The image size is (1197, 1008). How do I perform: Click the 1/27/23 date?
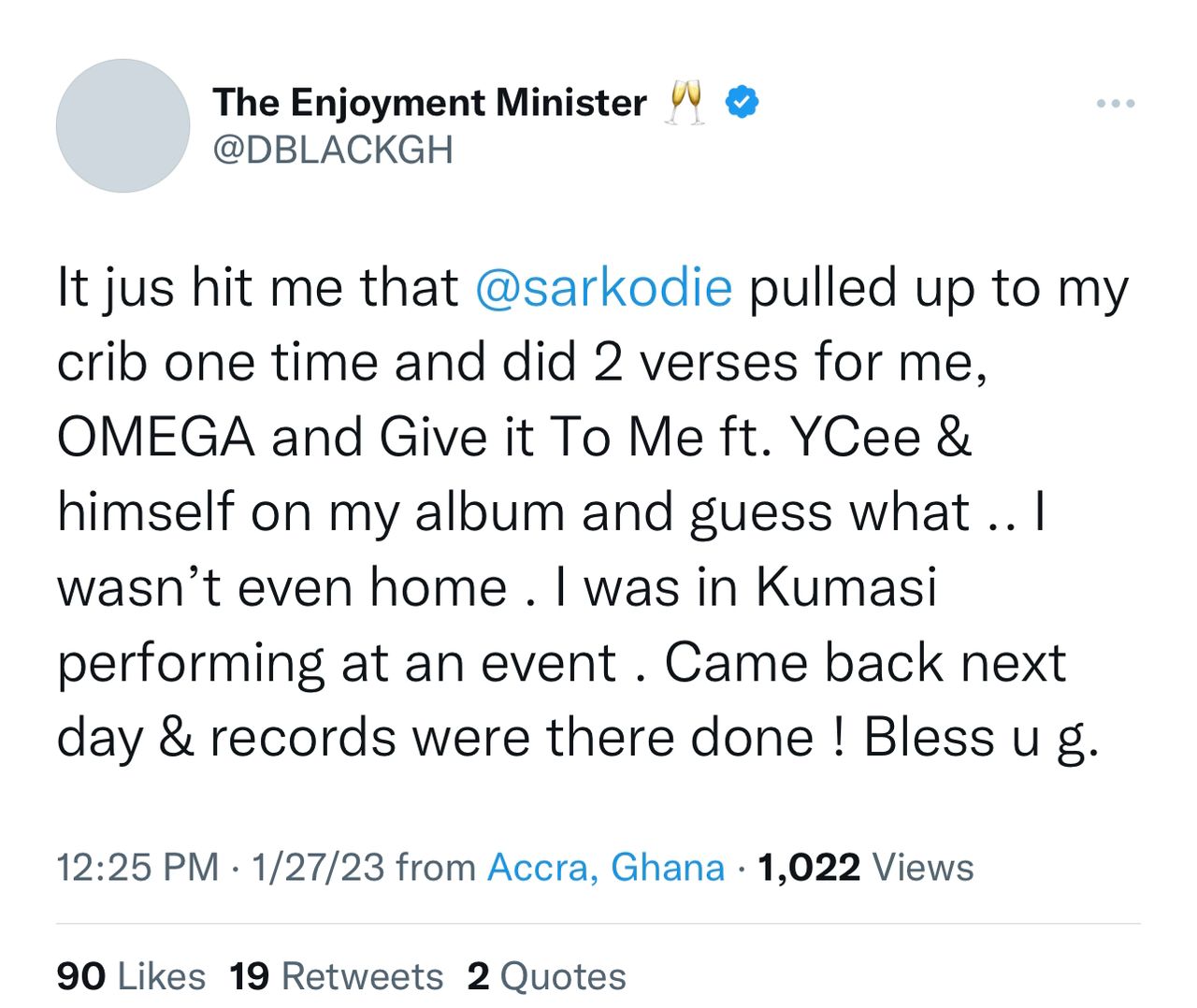(318, 867)
